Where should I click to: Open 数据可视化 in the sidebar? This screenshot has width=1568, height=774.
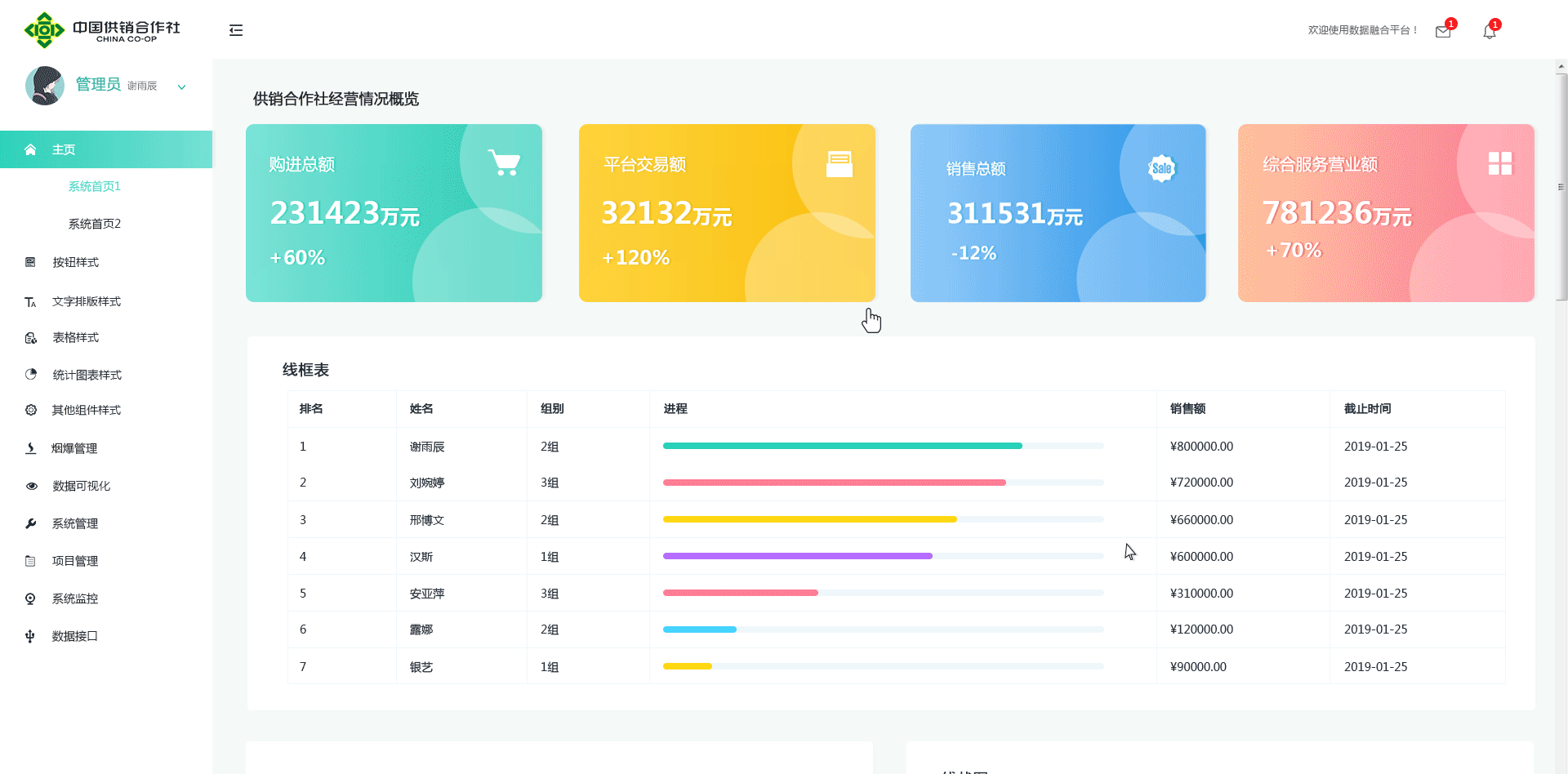[82, 486]
